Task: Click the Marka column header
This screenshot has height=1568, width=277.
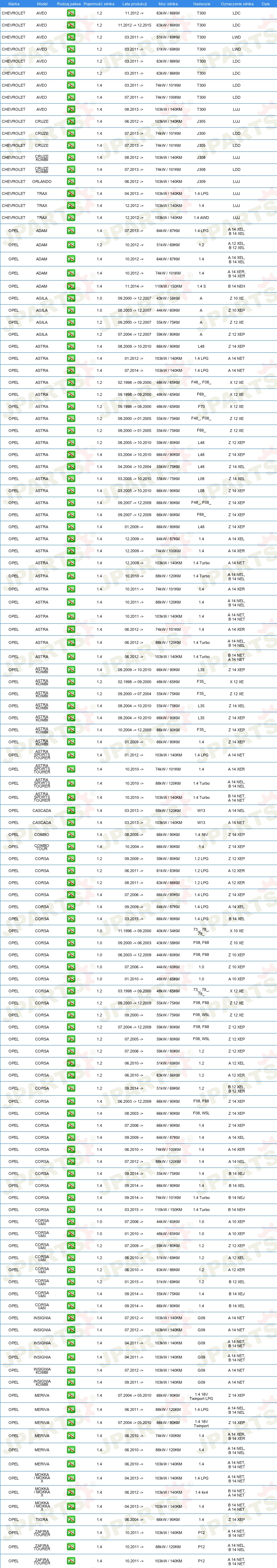Action: tap(13, 4)
